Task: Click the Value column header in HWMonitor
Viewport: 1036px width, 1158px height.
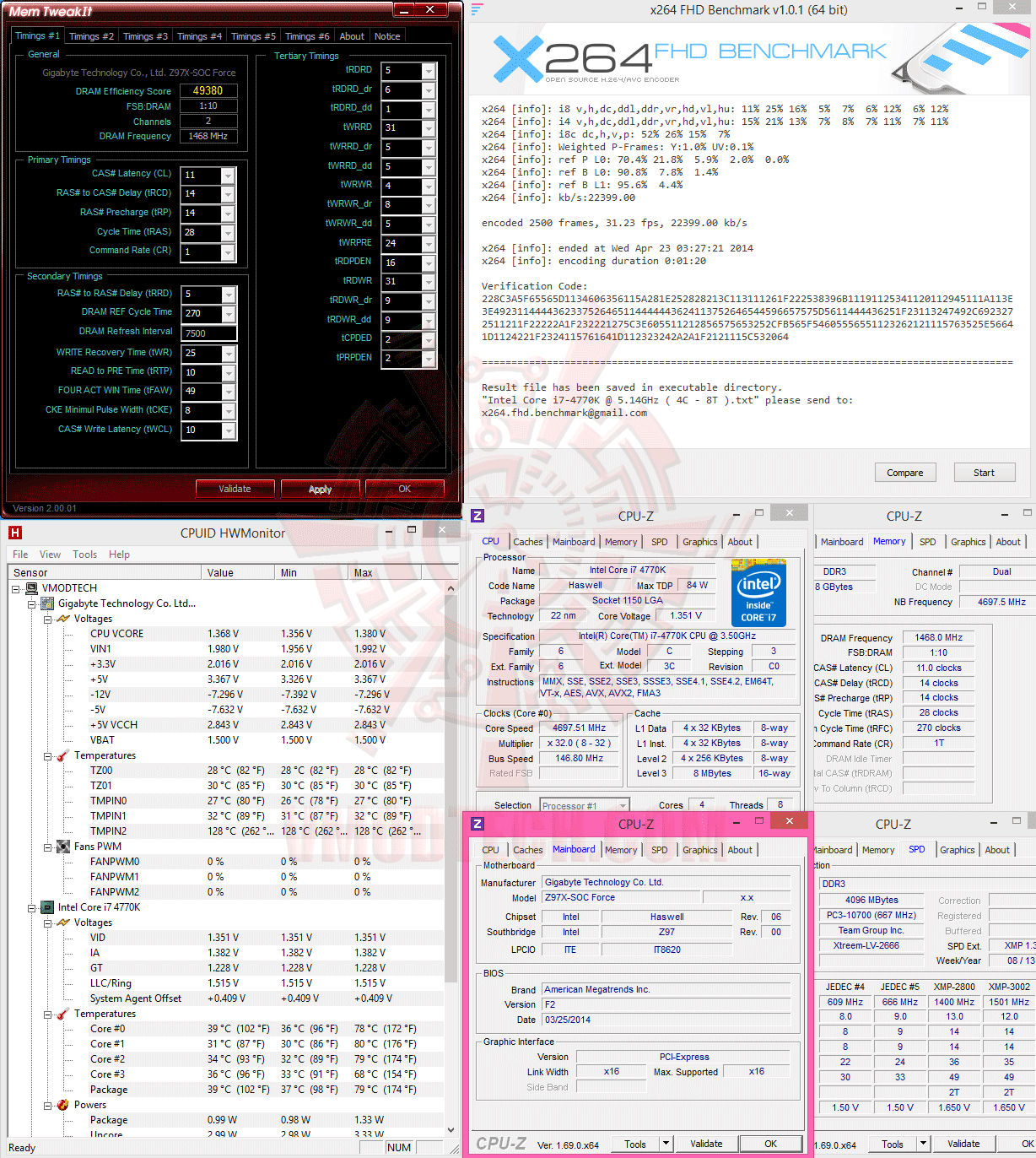Action: coord(238,572)
